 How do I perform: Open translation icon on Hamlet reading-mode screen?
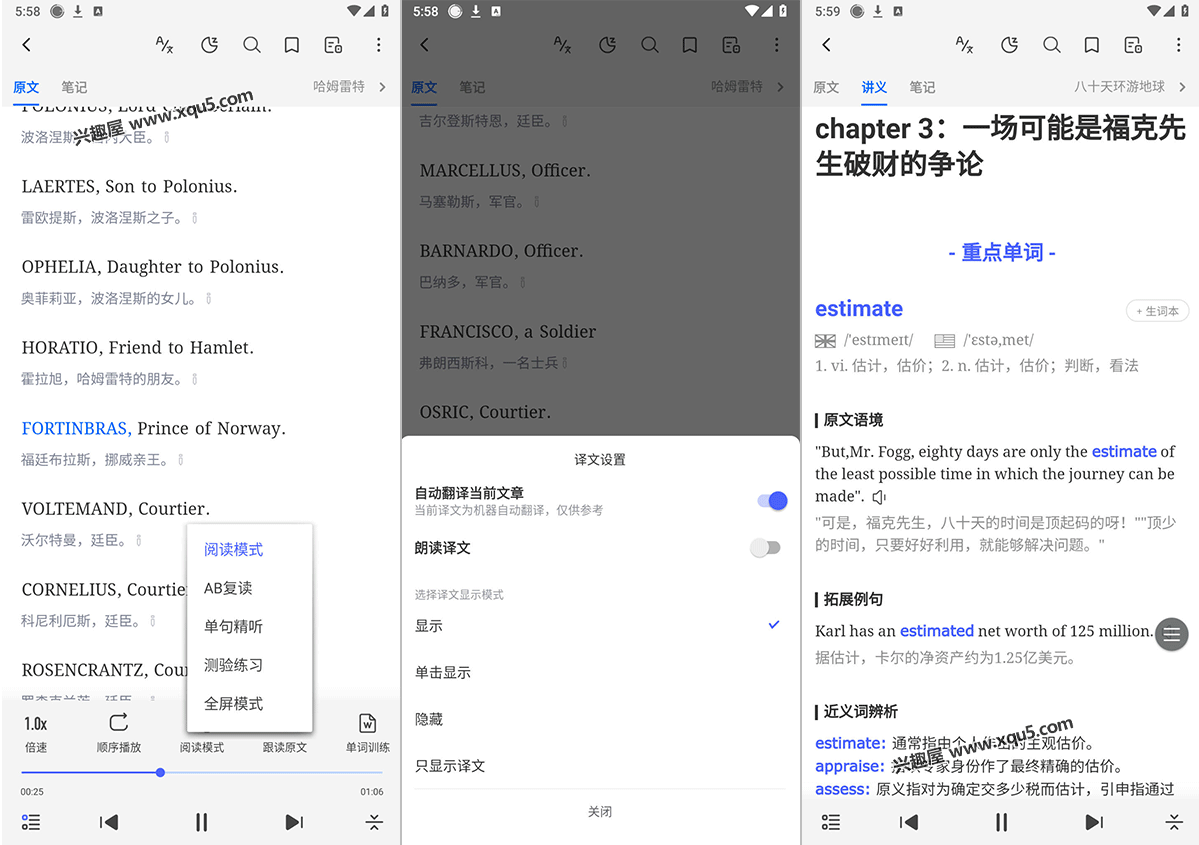pyautogui.click(x=164, y=45)
